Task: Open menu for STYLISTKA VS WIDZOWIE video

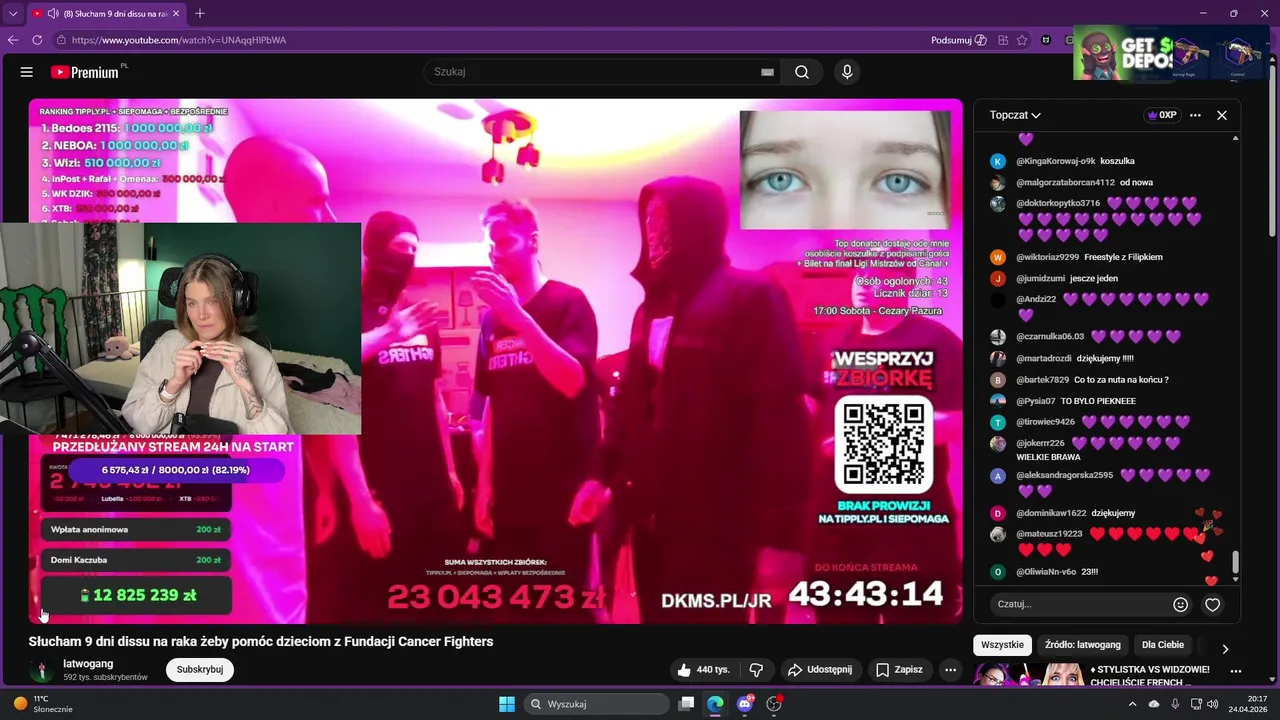Action: coord(1236,671)
